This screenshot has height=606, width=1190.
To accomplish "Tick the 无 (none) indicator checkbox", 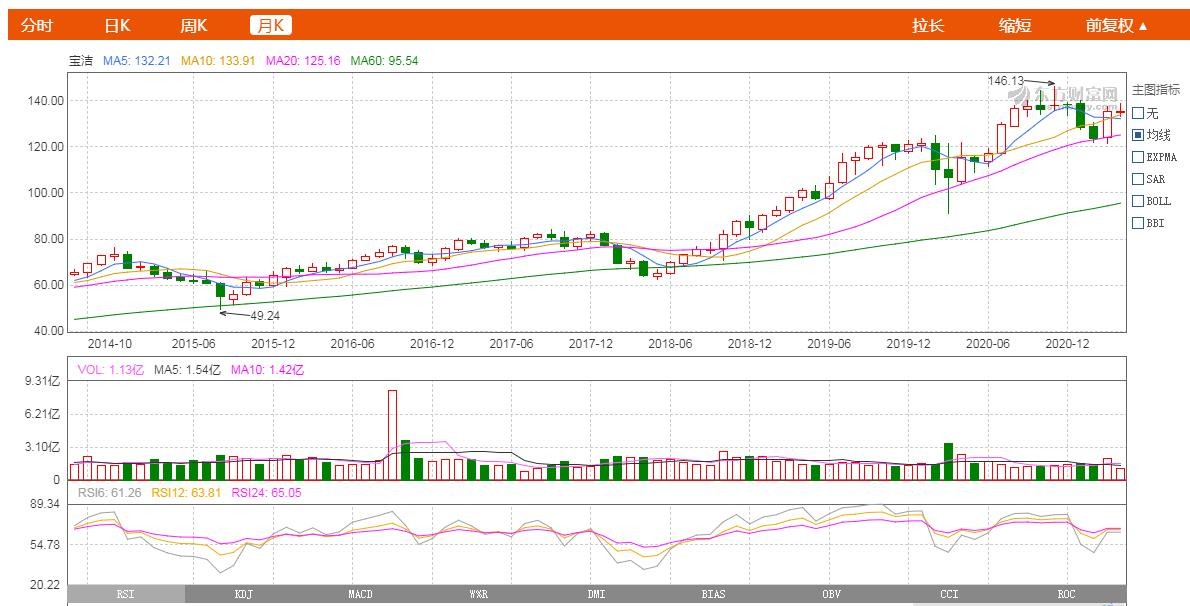I will point(1138,113).
